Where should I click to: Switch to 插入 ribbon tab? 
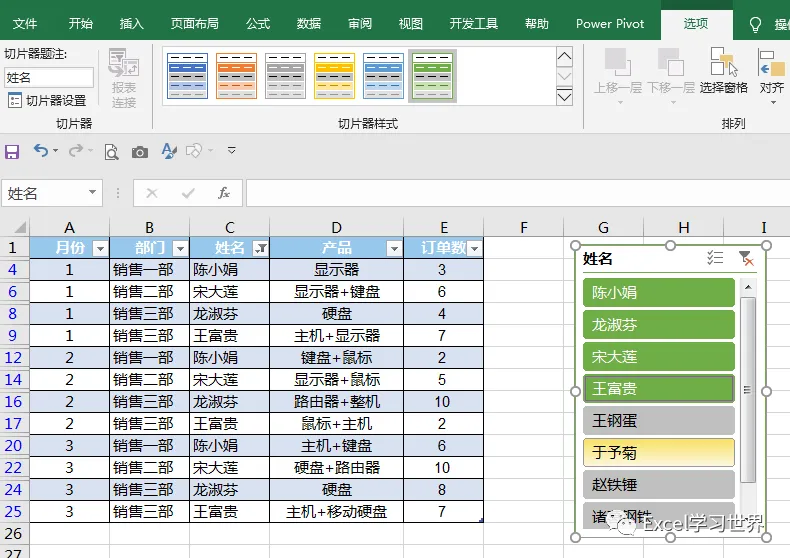point(131,24)
